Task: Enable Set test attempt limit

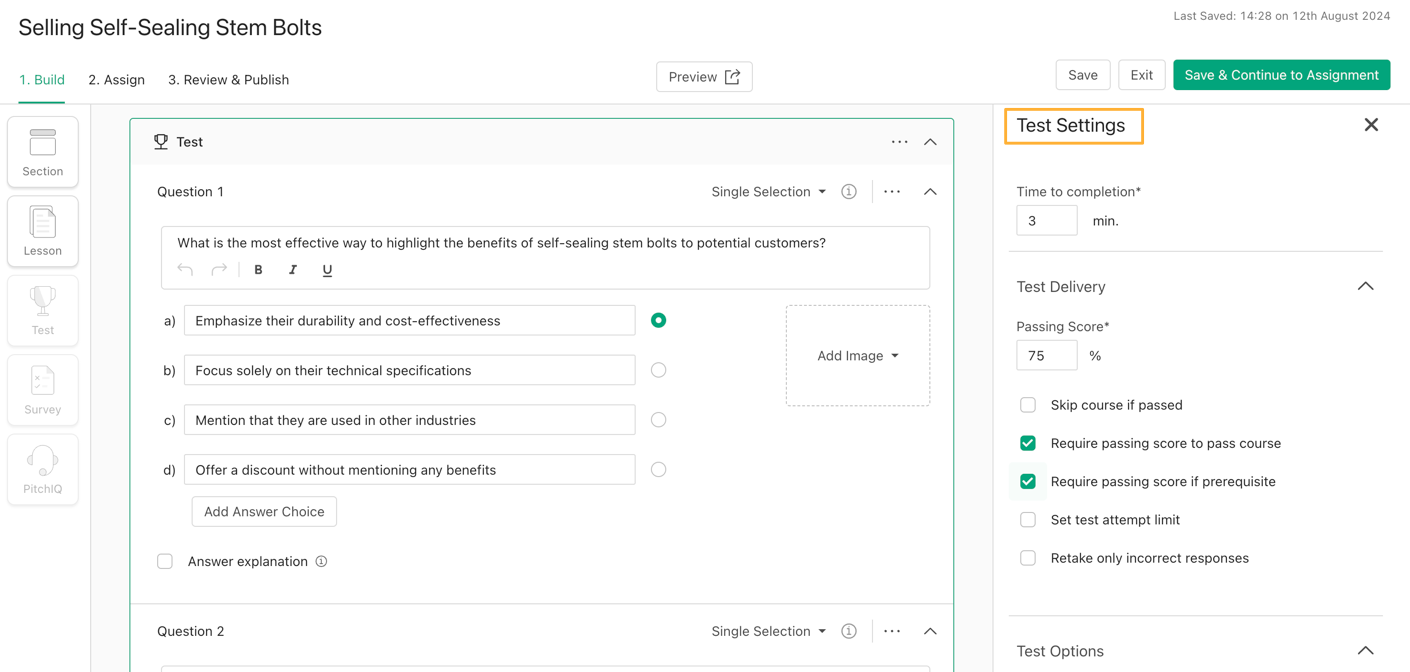Action: (1028, 520)
